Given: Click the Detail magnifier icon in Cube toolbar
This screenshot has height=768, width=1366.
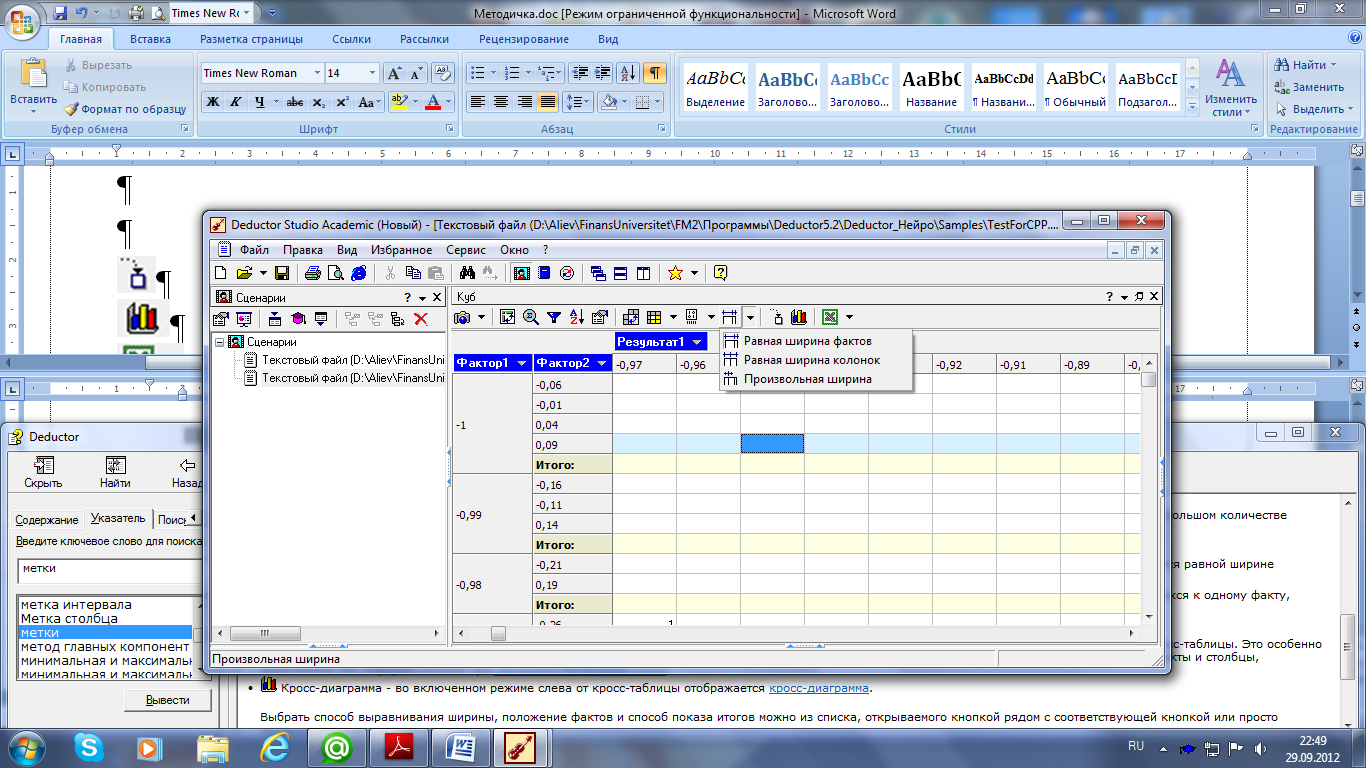Looking at the screenshot, I should [x=530, y=317].
